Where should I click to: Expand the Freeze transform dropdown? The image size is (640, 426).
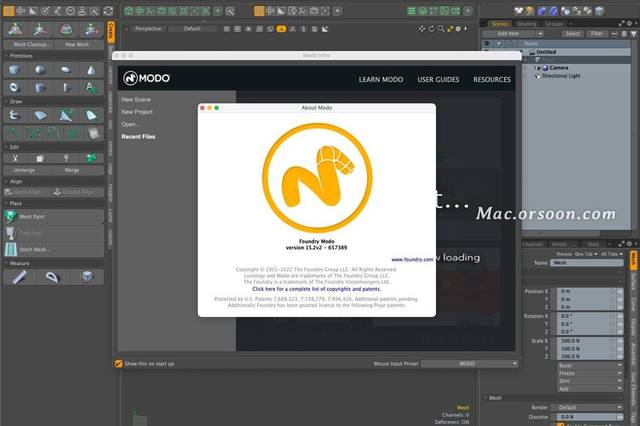tap(590, 373)
